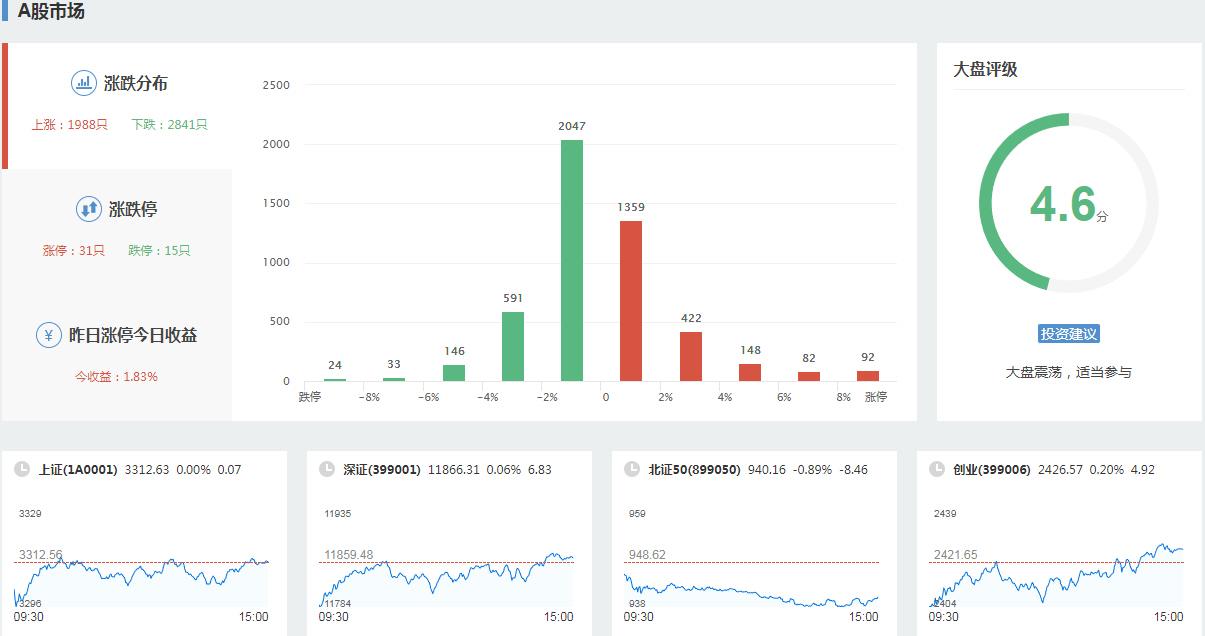Open the 昨日涨停今日收益 tab
Viewport: 1205px width, 636px height.
pos(132,336)
